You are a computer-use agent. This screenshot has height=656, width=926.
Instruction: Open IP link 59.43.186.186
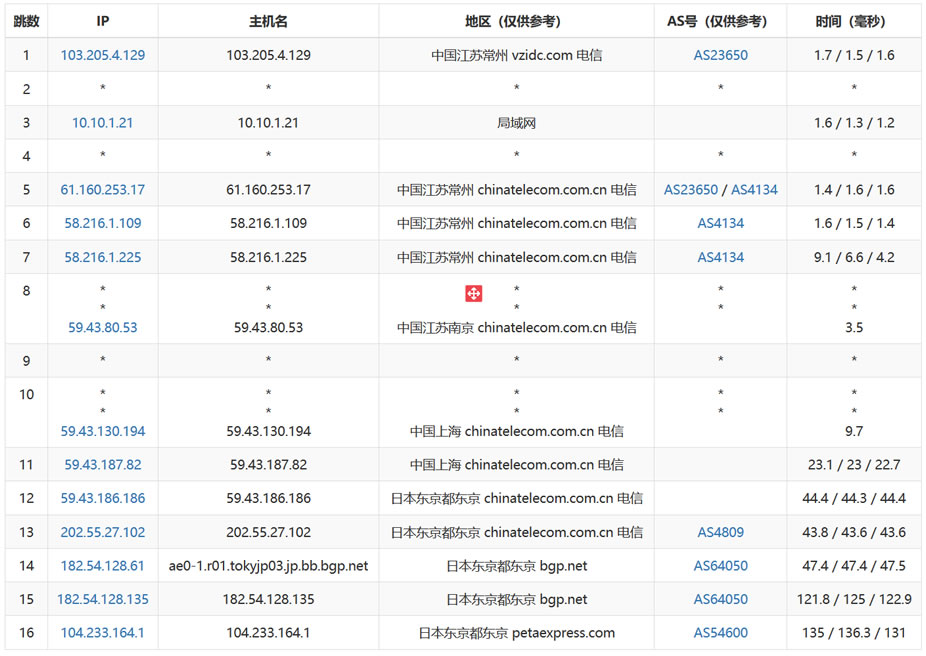[103, 498]
